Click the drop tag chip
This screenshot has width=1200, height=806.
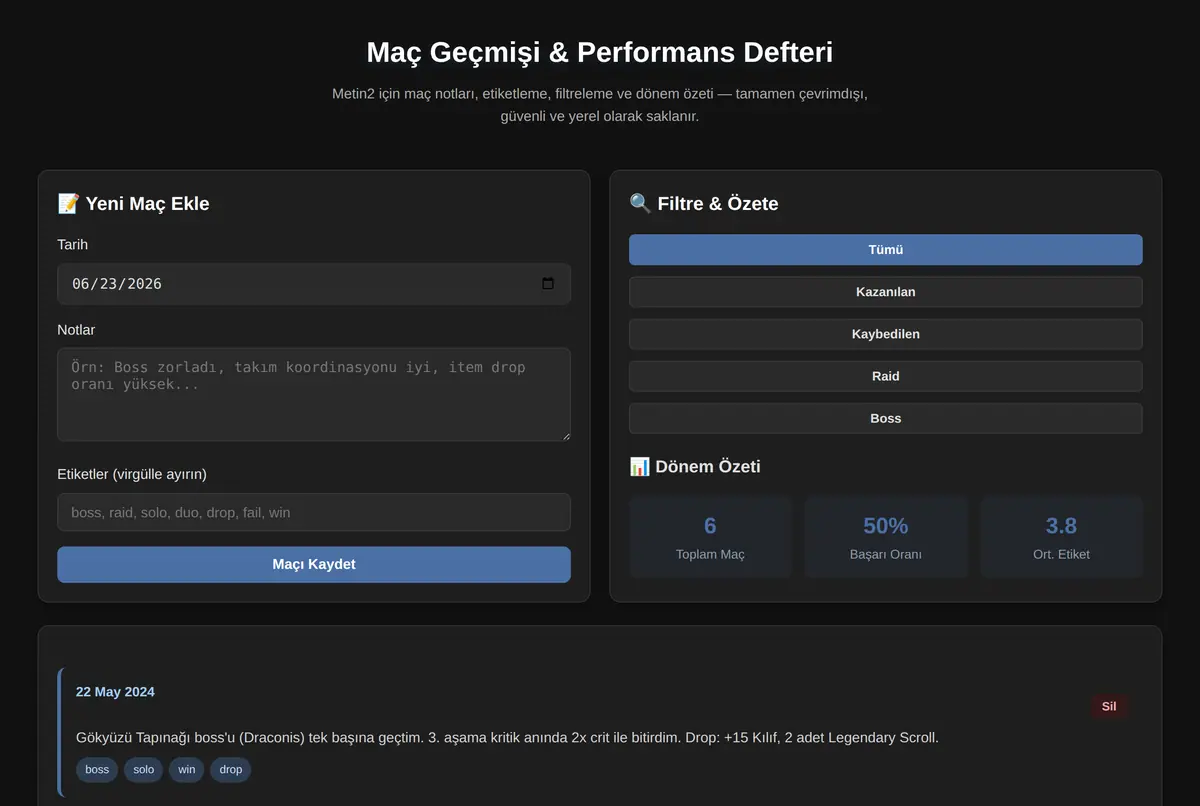pos(231,769)
